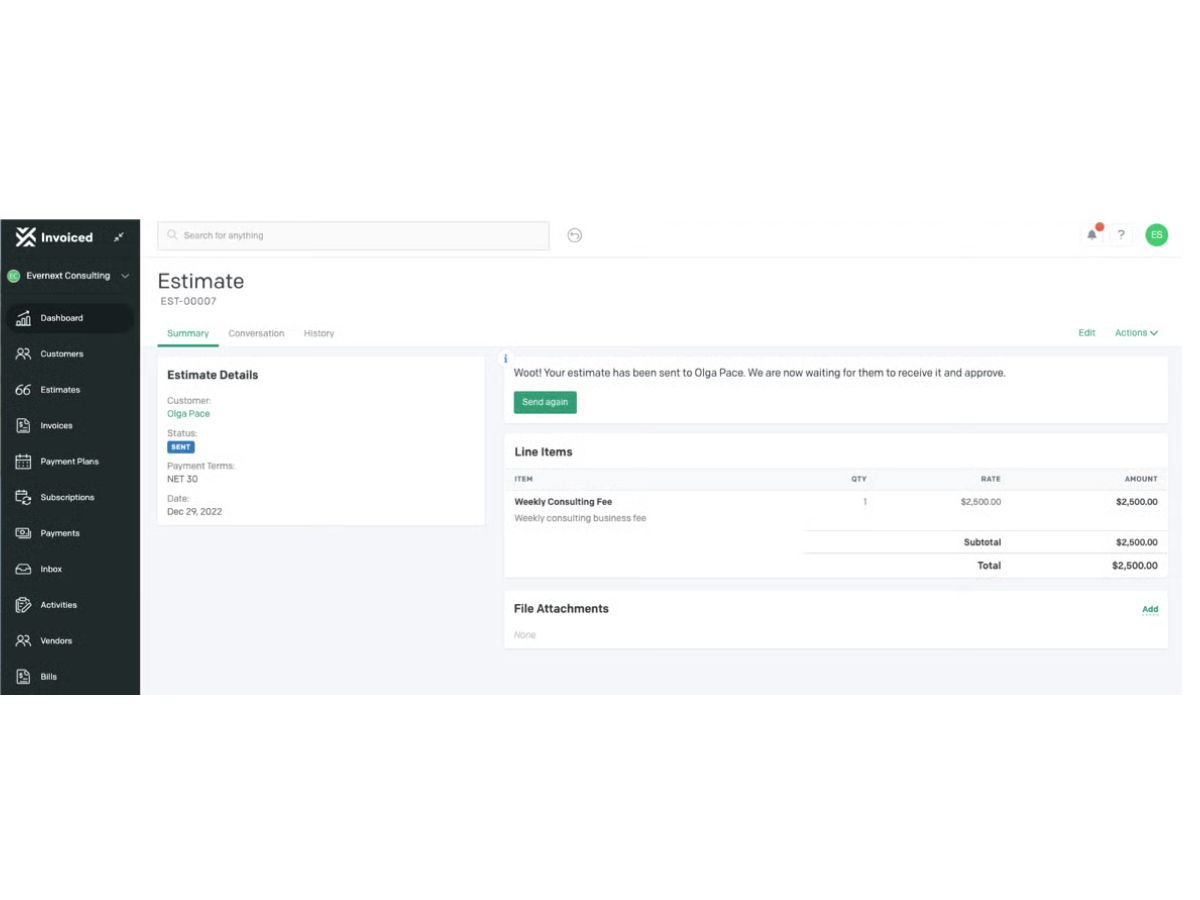The height and width of the screenshot is (900, 1200).
Task: Click the blue info icon on message
Action: 506,359
